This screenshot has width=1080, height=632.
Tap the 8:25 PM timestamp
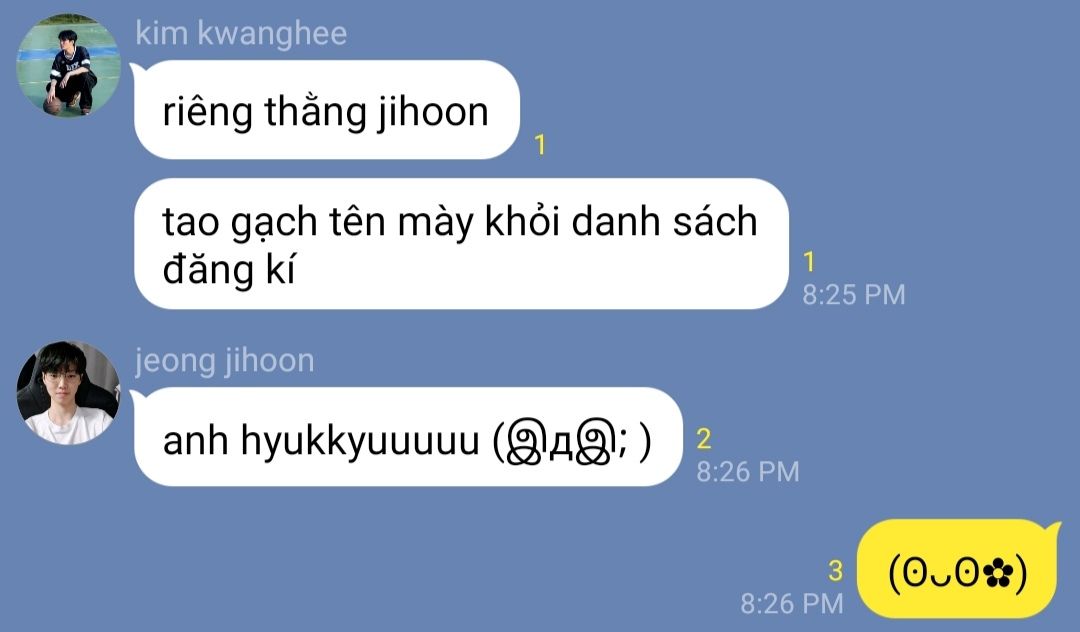[x=853, y=295]
